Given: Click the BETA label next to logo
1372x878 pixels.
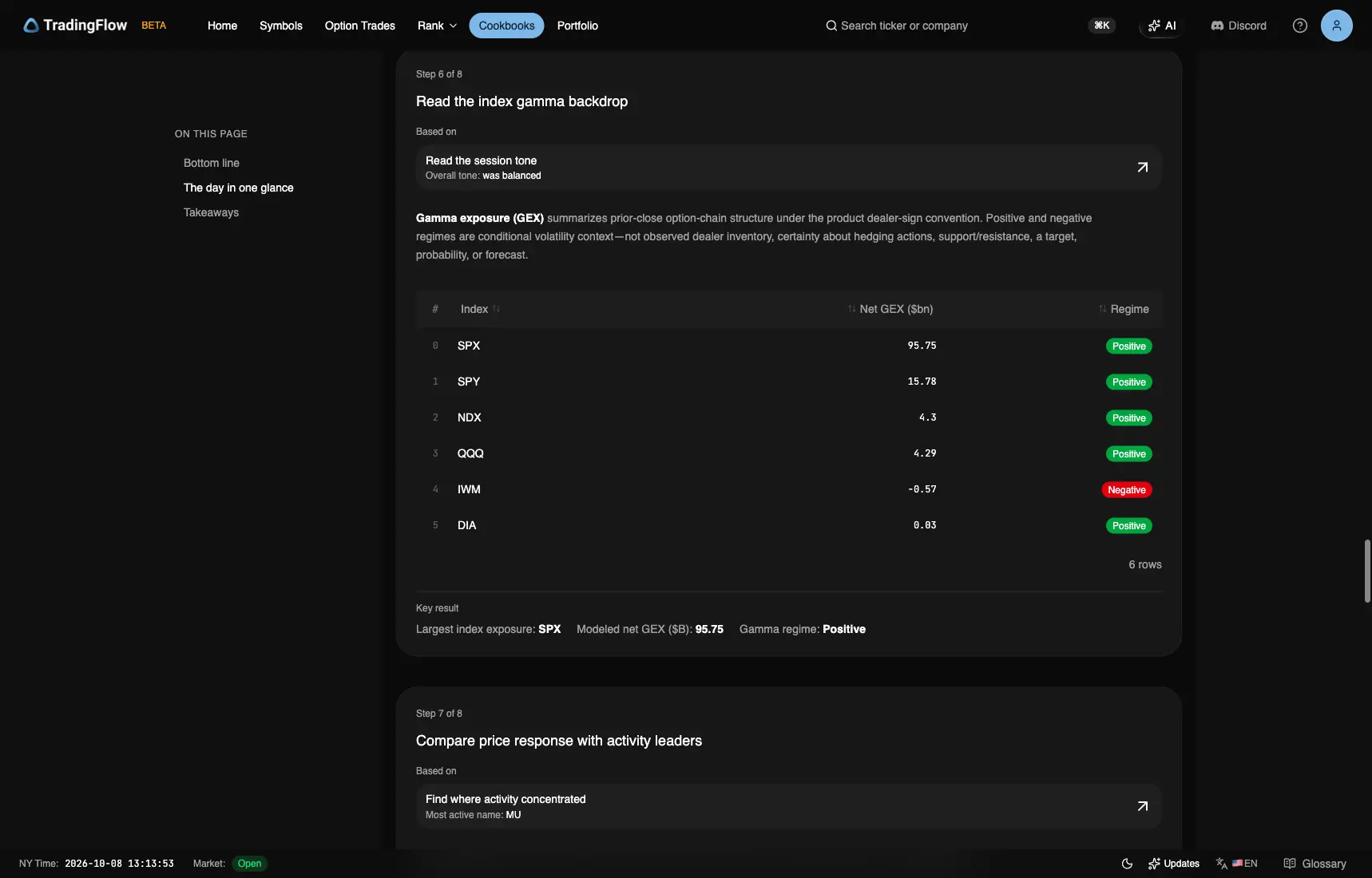Looking at the screenshot, I should tap(154, 26).
